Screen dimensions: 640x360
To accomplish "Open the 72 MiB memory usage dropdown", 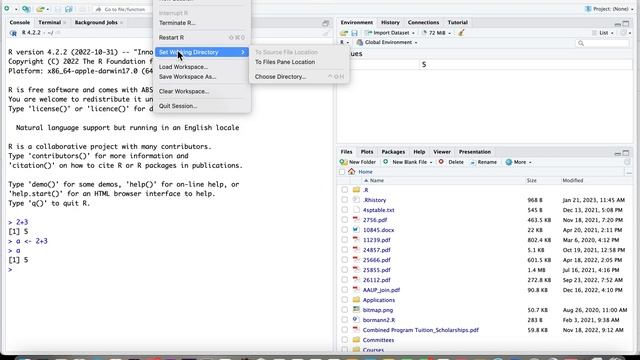I will point(436,33).
